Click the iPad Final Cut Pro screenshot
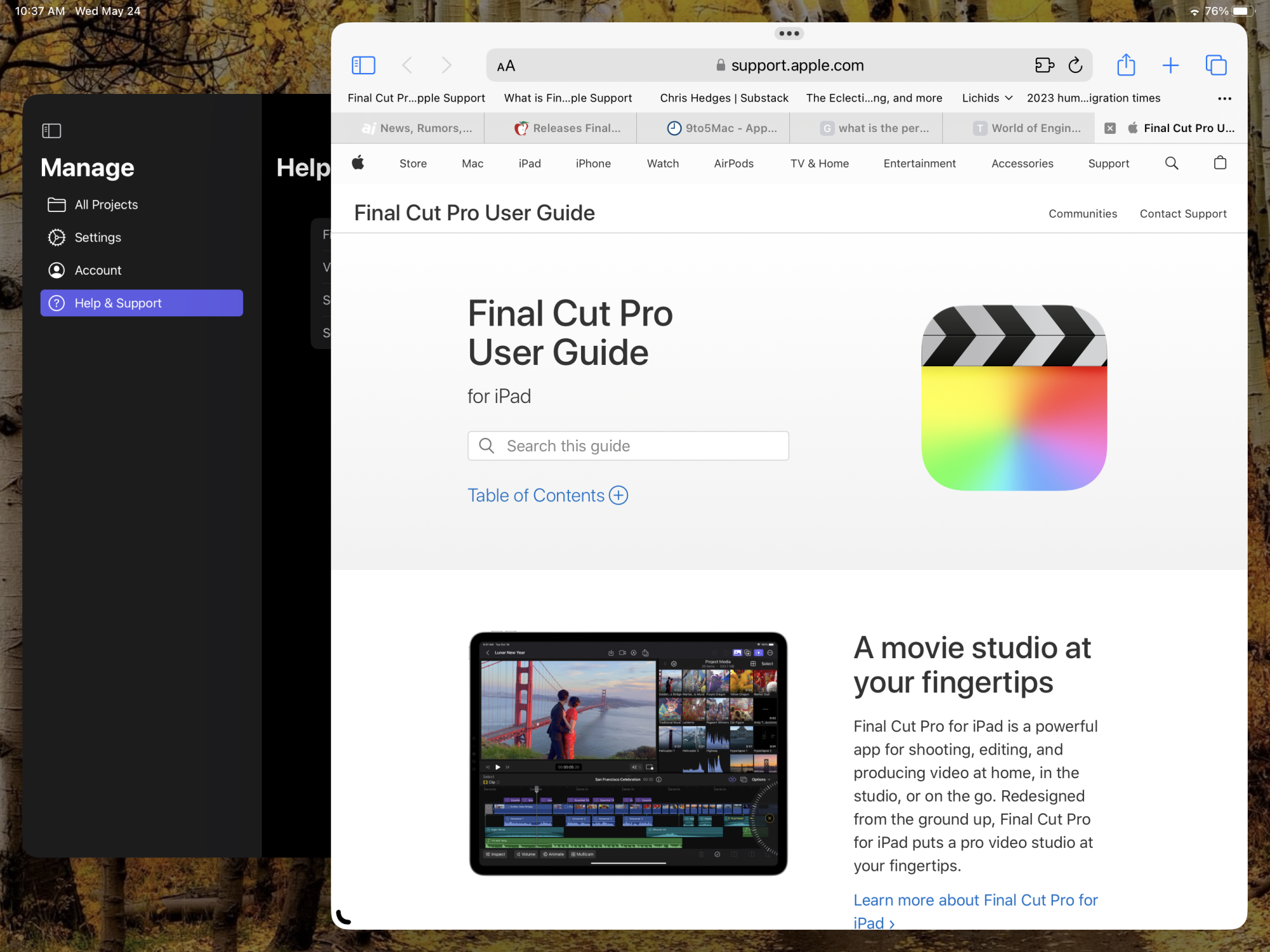1270x952 pixels. pyautogui.click(x=628, y=753)
